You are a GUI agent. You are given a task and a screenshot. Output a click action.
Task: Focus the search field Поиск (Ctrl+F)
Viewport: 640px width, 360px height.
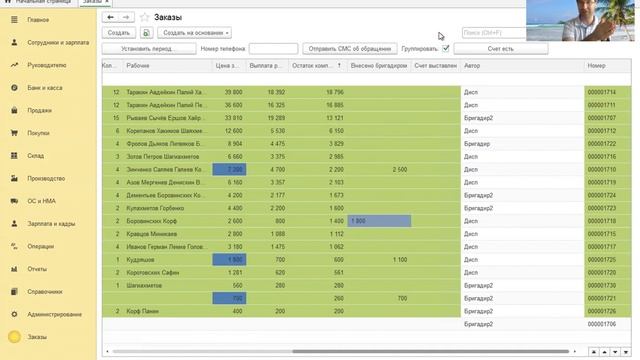click(x=494, y=33)
